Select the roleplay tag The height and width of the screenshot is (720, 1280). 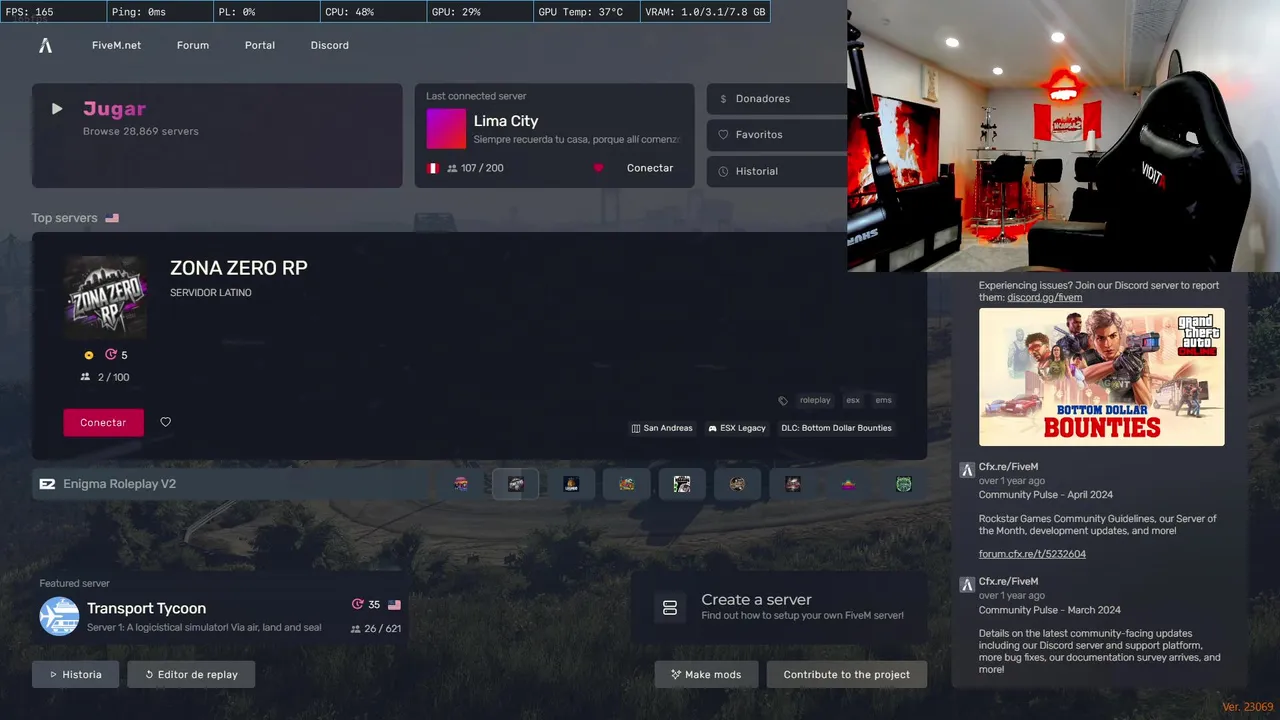[x=815, y=400]
